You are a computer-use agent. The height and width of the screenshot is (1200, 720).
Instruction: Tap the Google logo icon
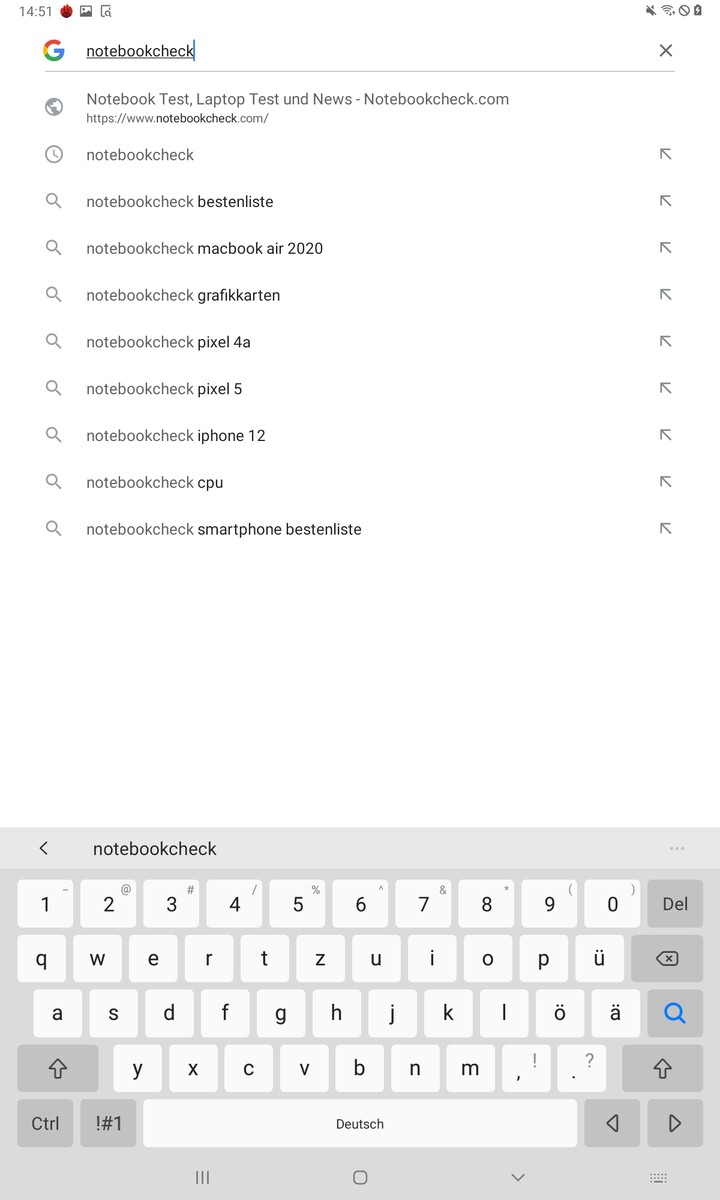pos(54,51)
